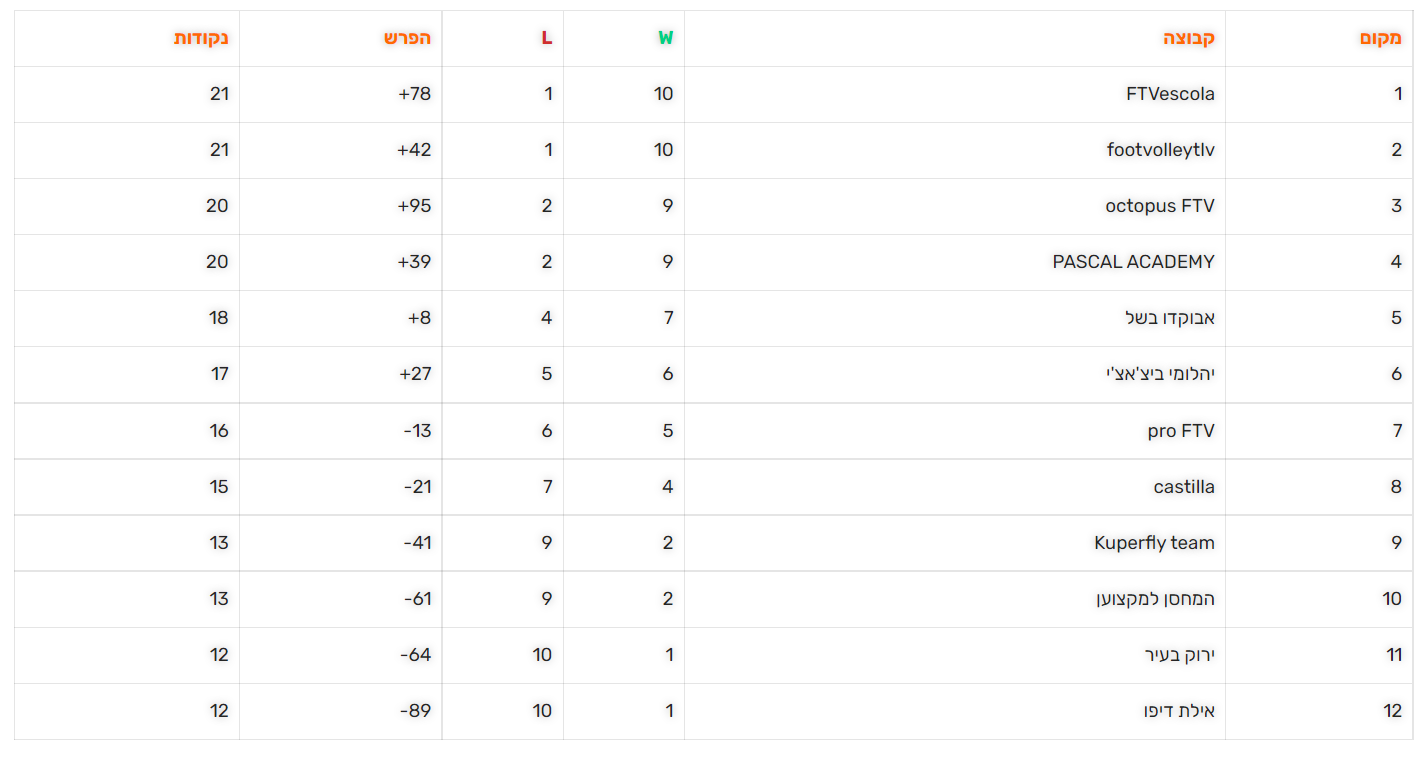This screenshot has width=1426, height=758.
Task: Click the אבוקדו בשל team name
Action: click(1169, 318)
